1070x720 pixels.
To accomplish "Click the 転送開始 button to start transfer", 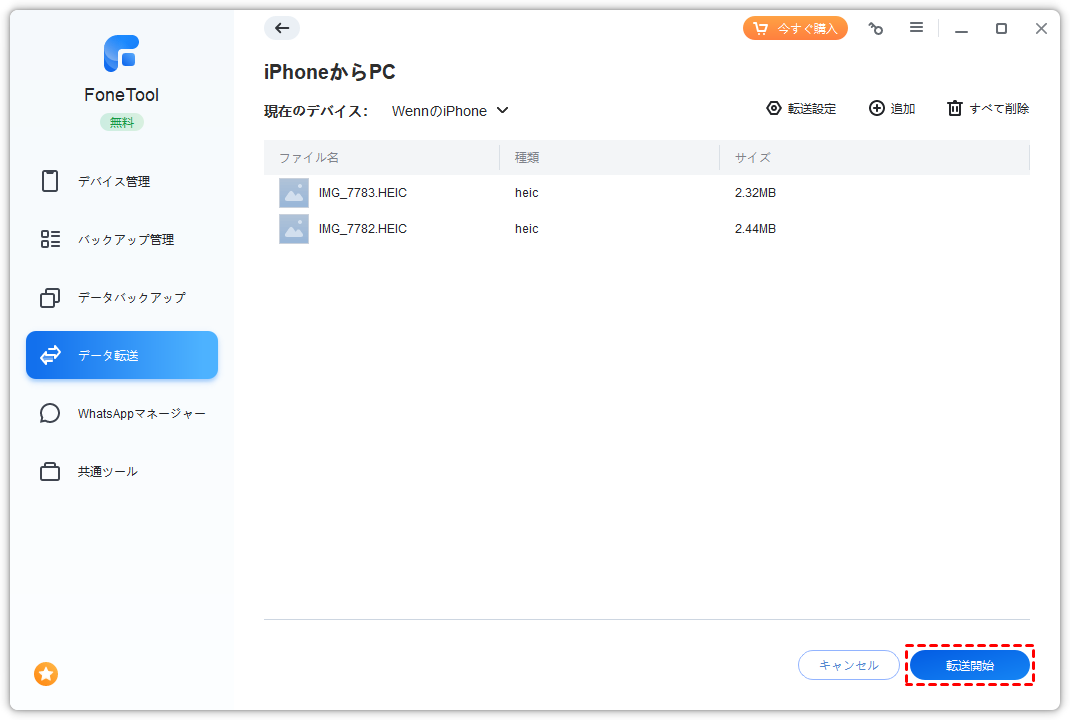I will click(x=969, y=664).
